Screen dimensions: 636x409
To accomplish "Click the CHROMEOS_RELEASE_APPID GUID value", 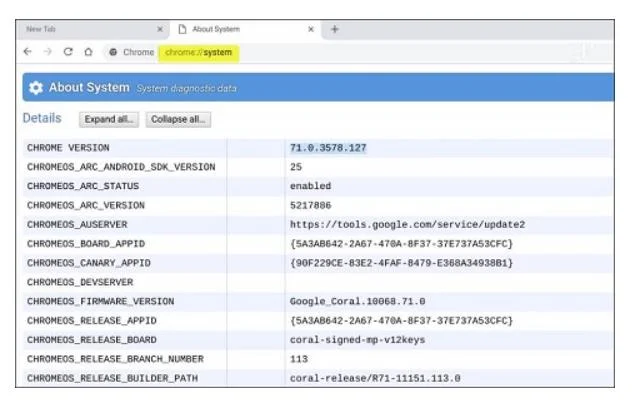I will [402, 321].
